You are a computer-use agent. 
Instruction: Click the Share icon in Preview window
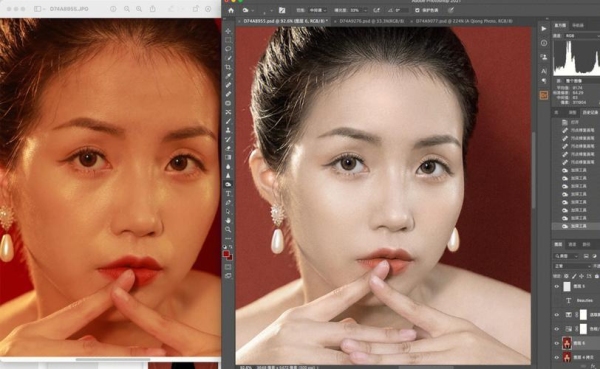pos(152,9)
